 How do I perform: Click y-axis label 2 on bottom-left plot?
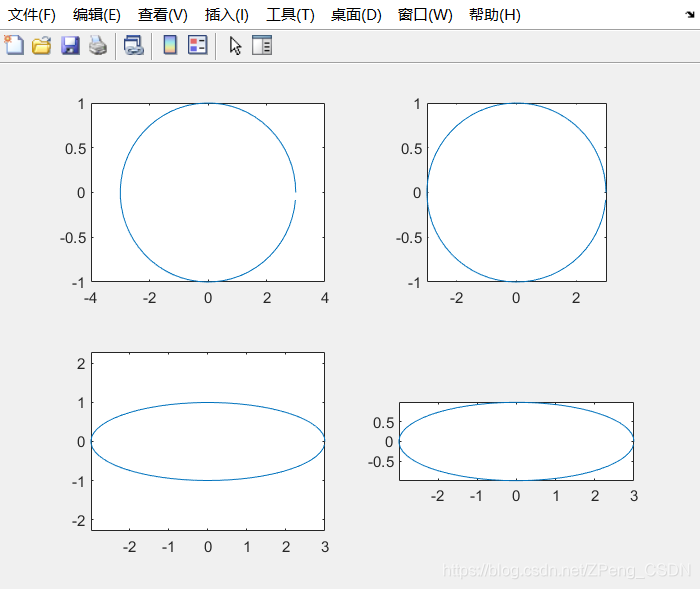[81, 363]
